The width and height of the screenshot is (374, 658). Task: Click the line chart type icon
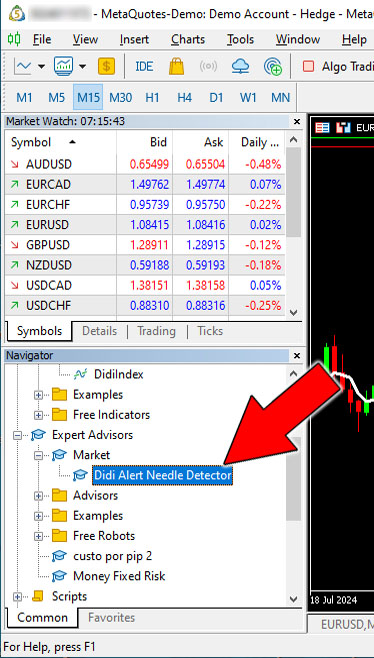pos(23,66)
